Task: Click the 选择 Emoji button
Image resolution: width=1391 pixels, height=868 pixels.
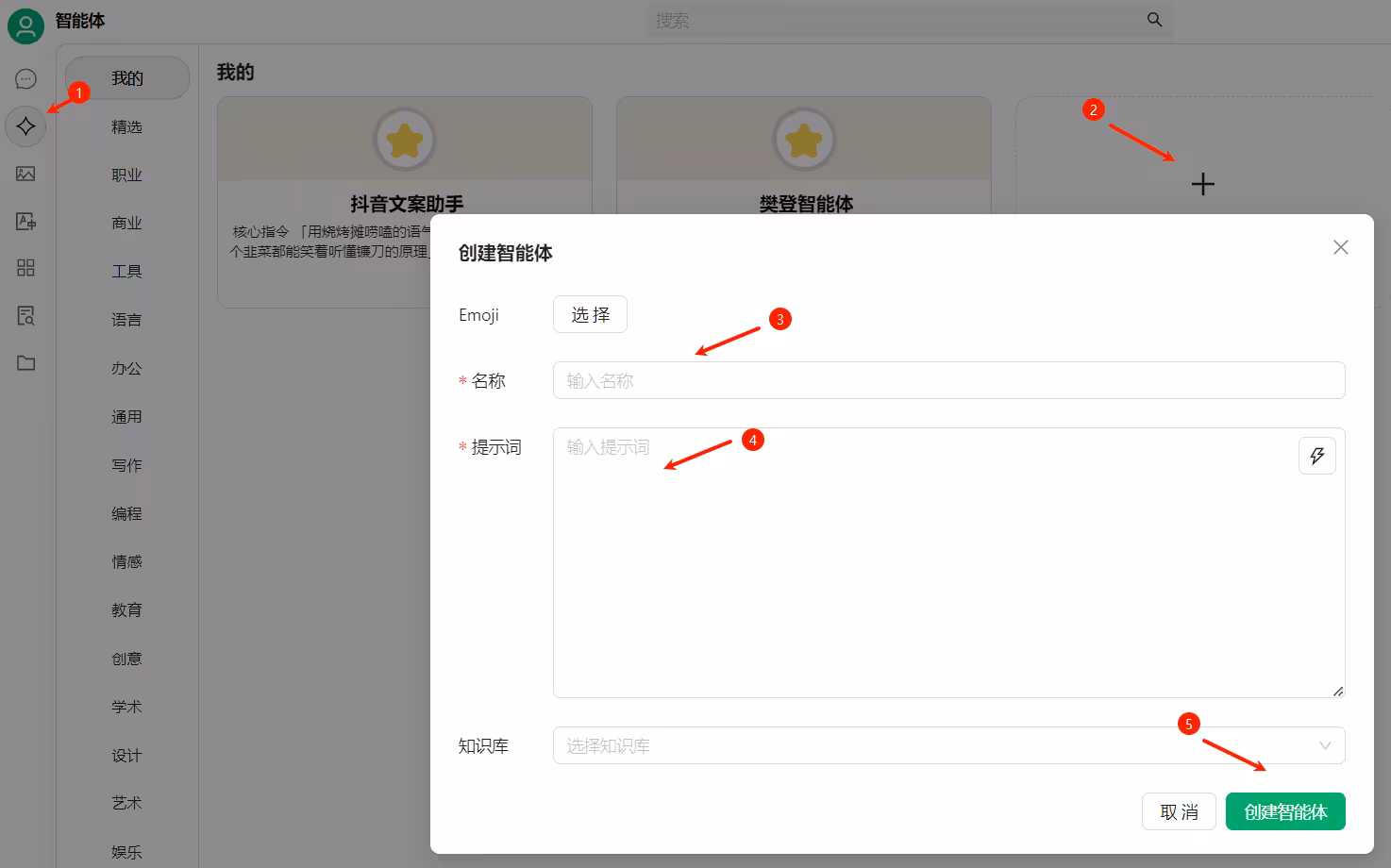Action: (x=590, y=314)
